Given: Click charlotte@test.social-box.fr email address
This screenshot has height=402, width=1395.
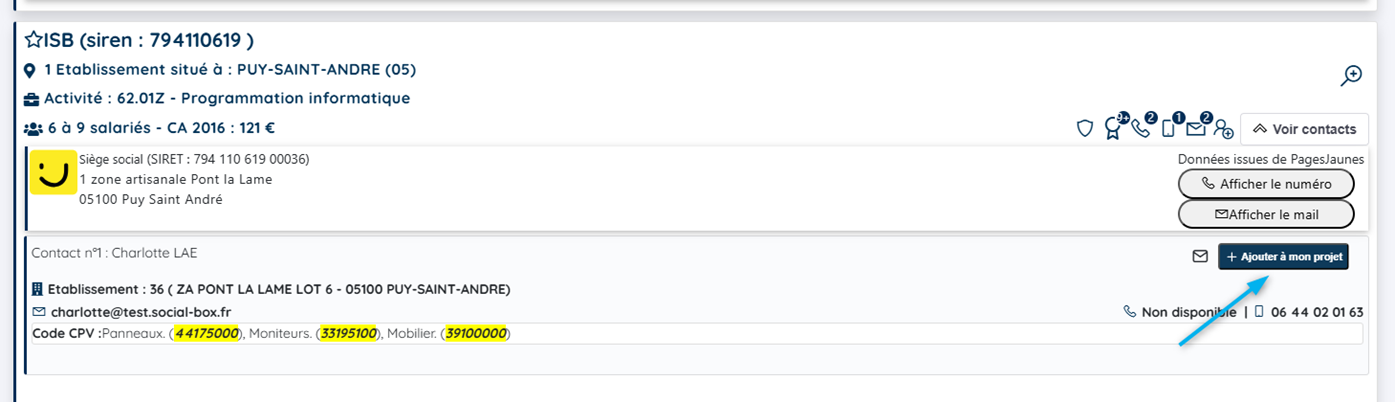Looking at the screenshot, I should (x=141, y=312).
